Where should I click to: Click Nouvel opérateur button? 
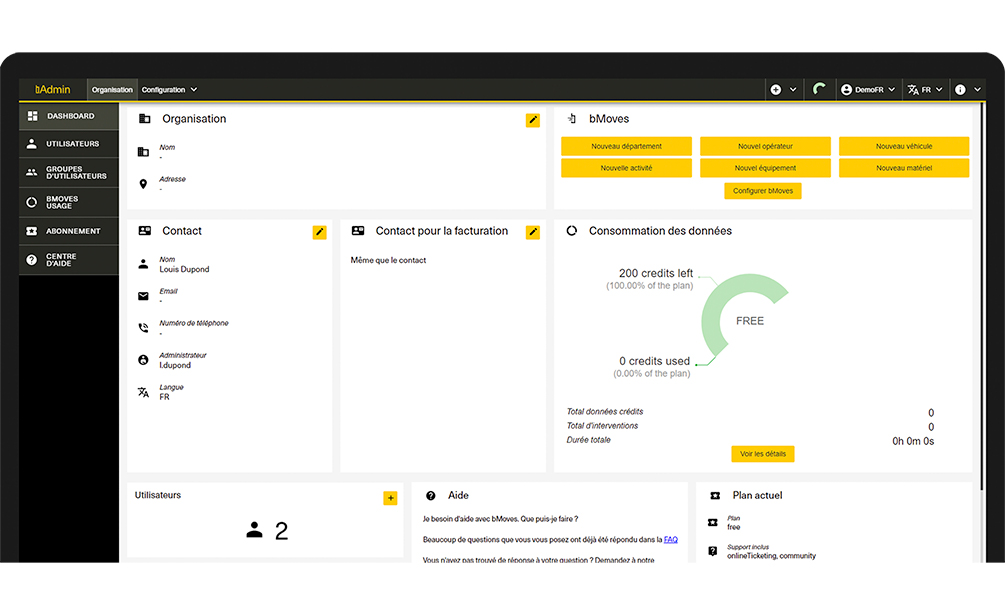(x=765, y=146)
